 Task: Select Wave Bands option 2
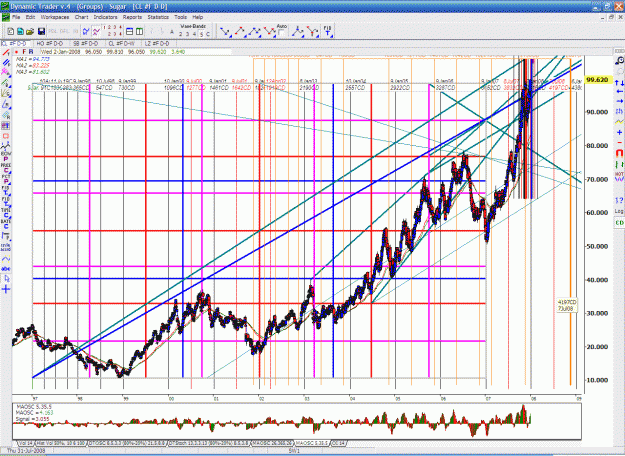tap(181, 34)
